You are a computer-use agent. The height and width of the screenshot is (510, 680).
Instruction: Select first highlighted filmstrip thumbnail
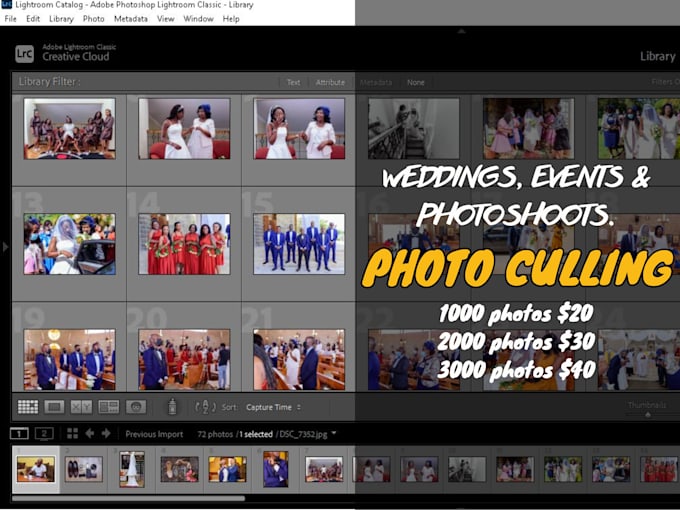coord(36,469)
